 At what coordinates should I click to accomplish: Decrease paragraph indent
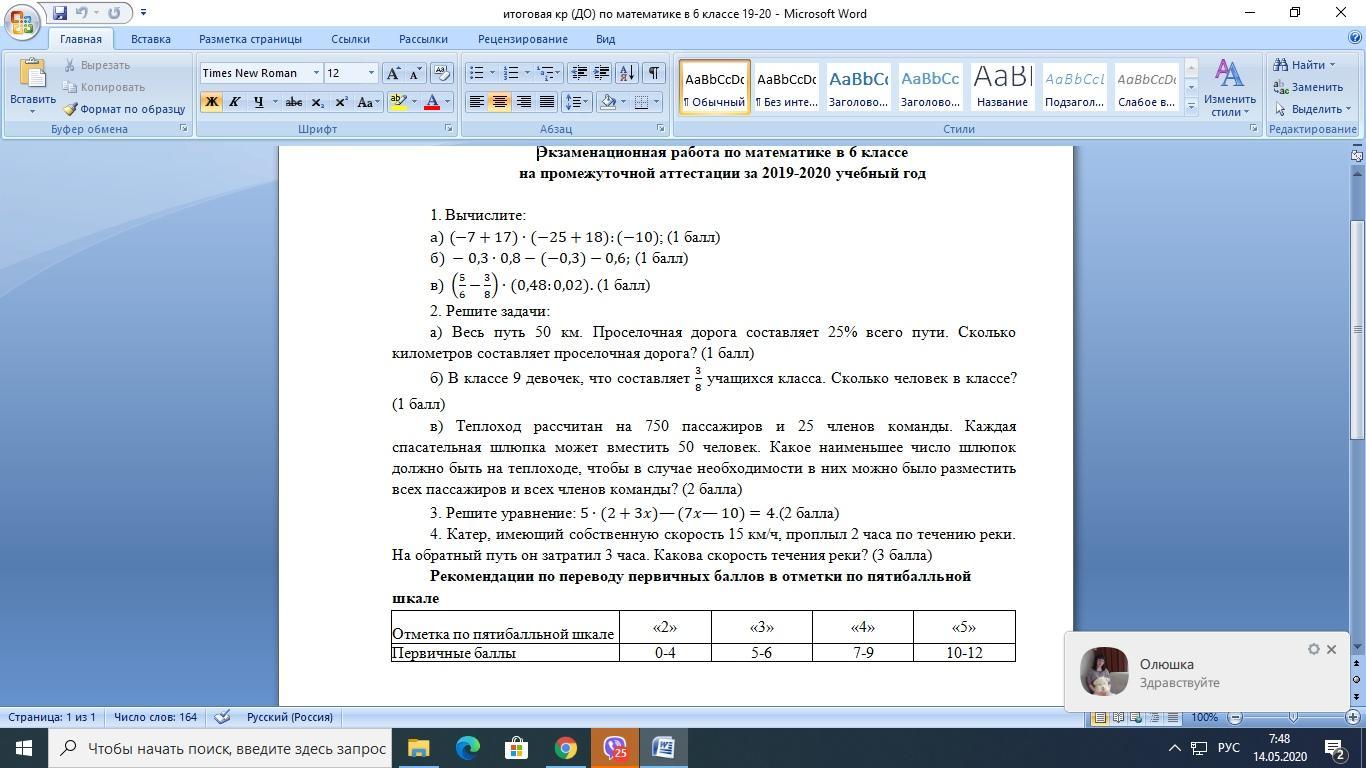(578, 73)
